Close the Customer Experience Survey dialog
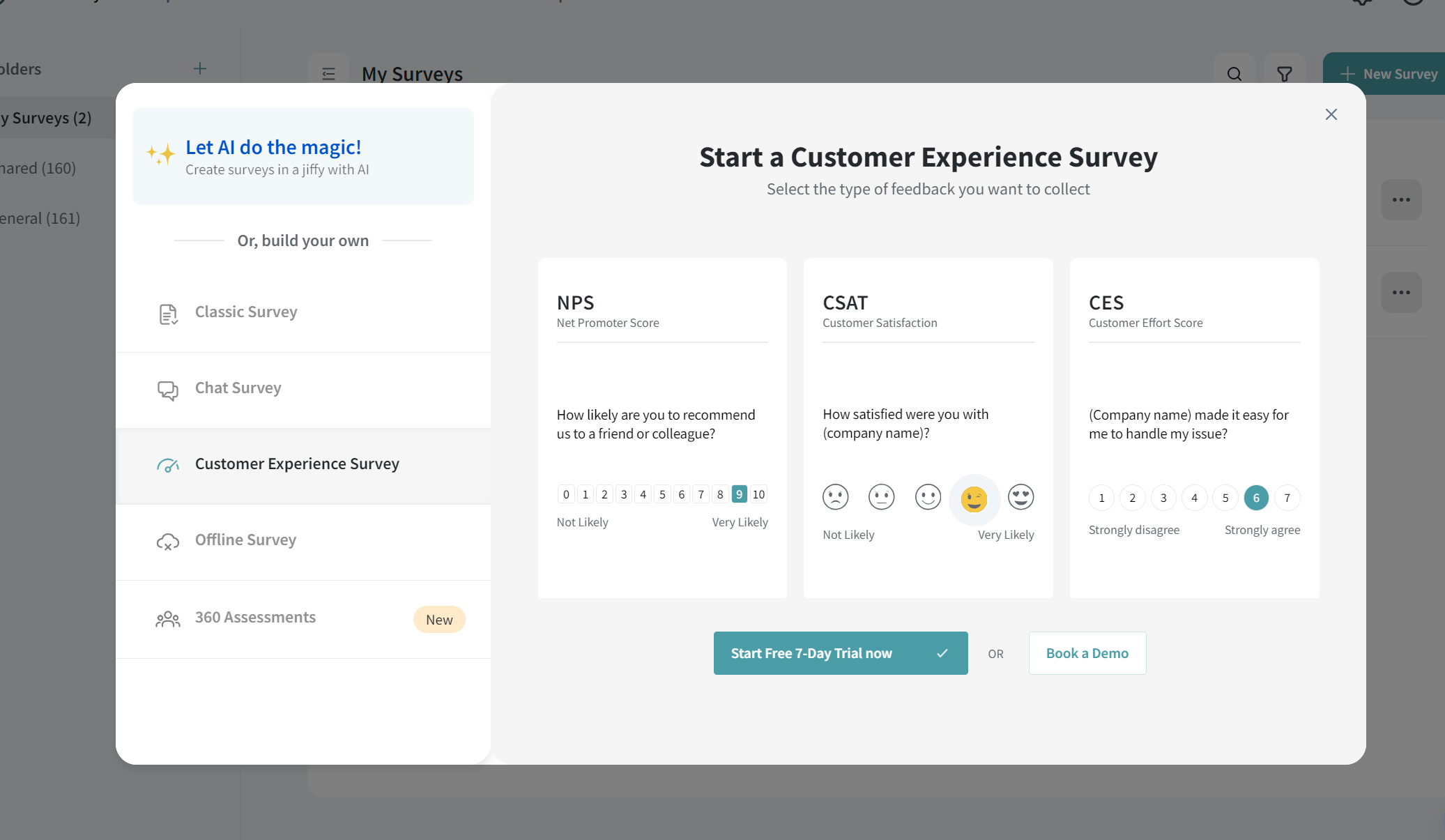 [1331, 114]
